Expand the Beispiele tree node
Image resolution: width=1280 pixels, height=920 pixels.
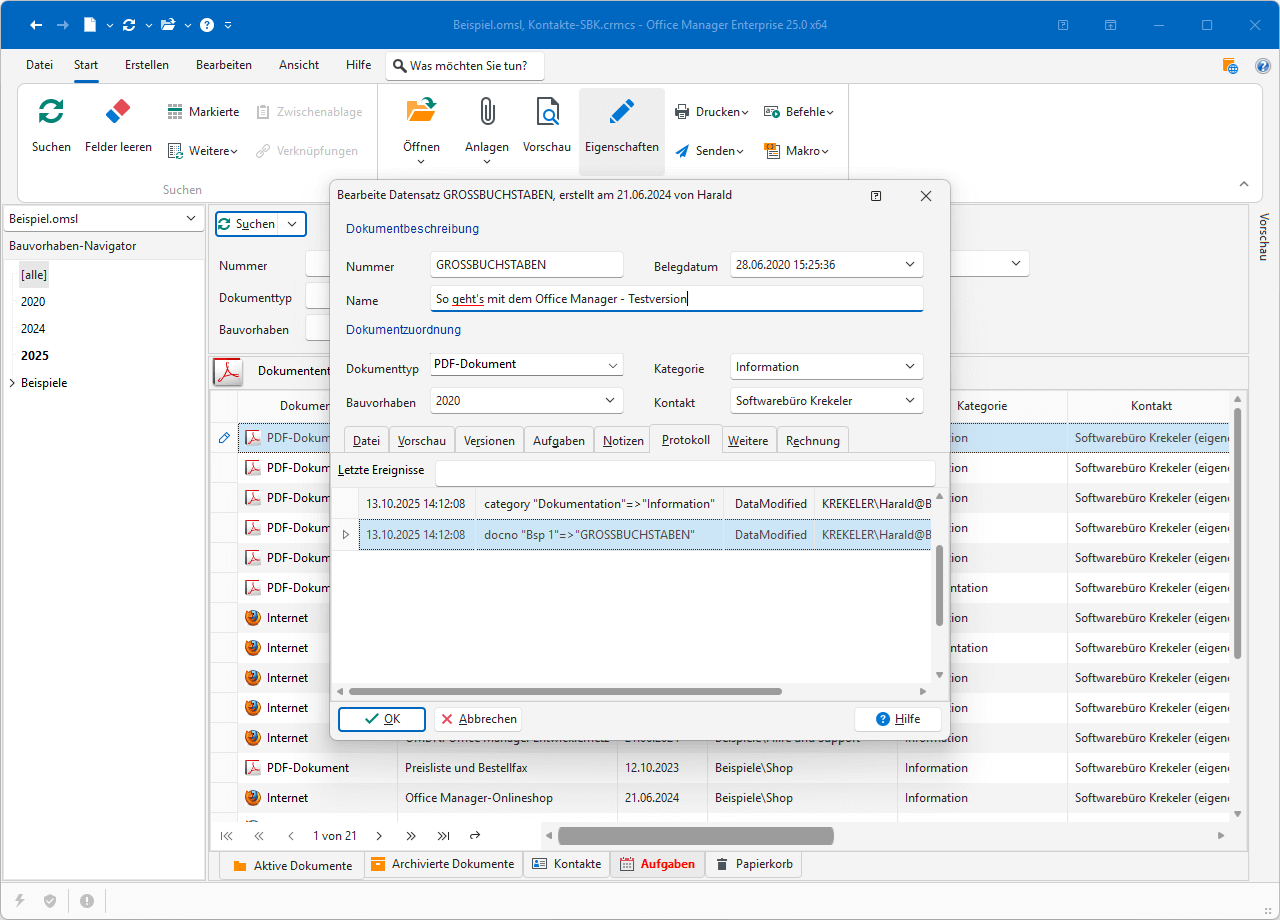point(12,383)
